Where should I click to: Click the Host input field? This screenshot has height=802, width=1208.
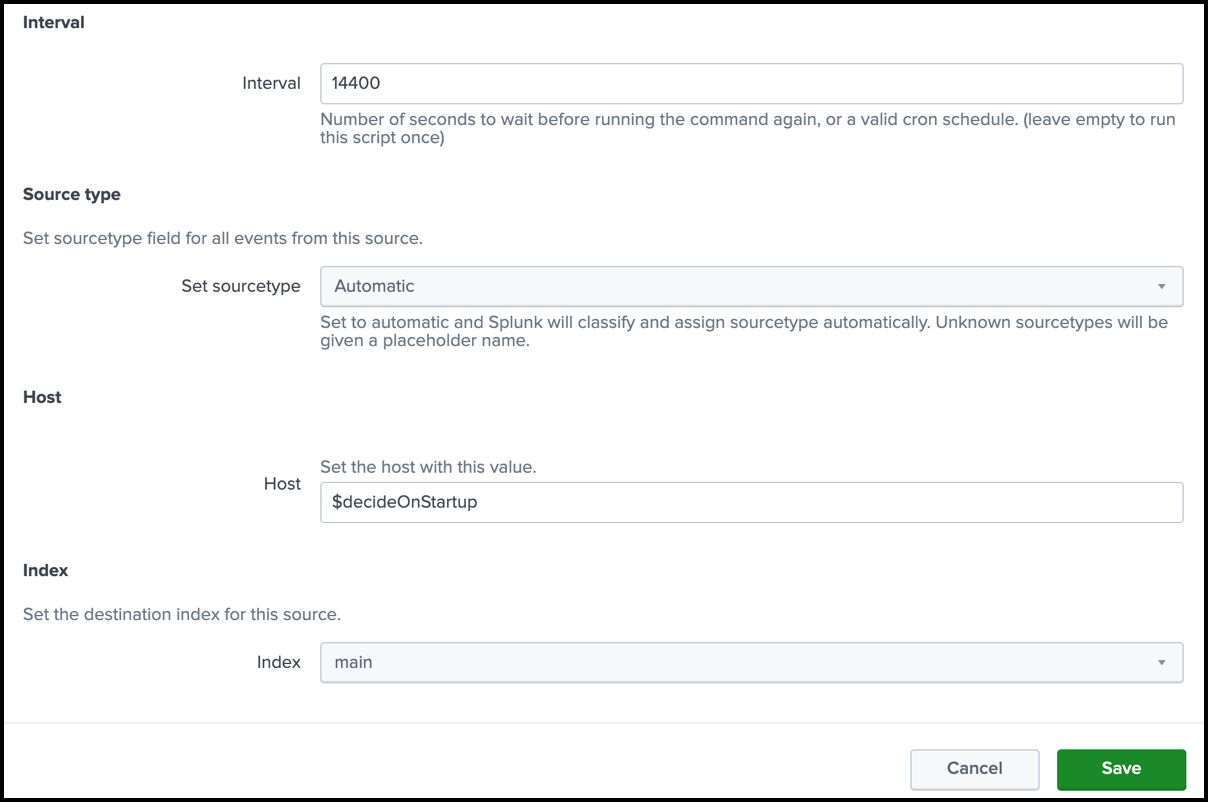[x=750, y=502]
